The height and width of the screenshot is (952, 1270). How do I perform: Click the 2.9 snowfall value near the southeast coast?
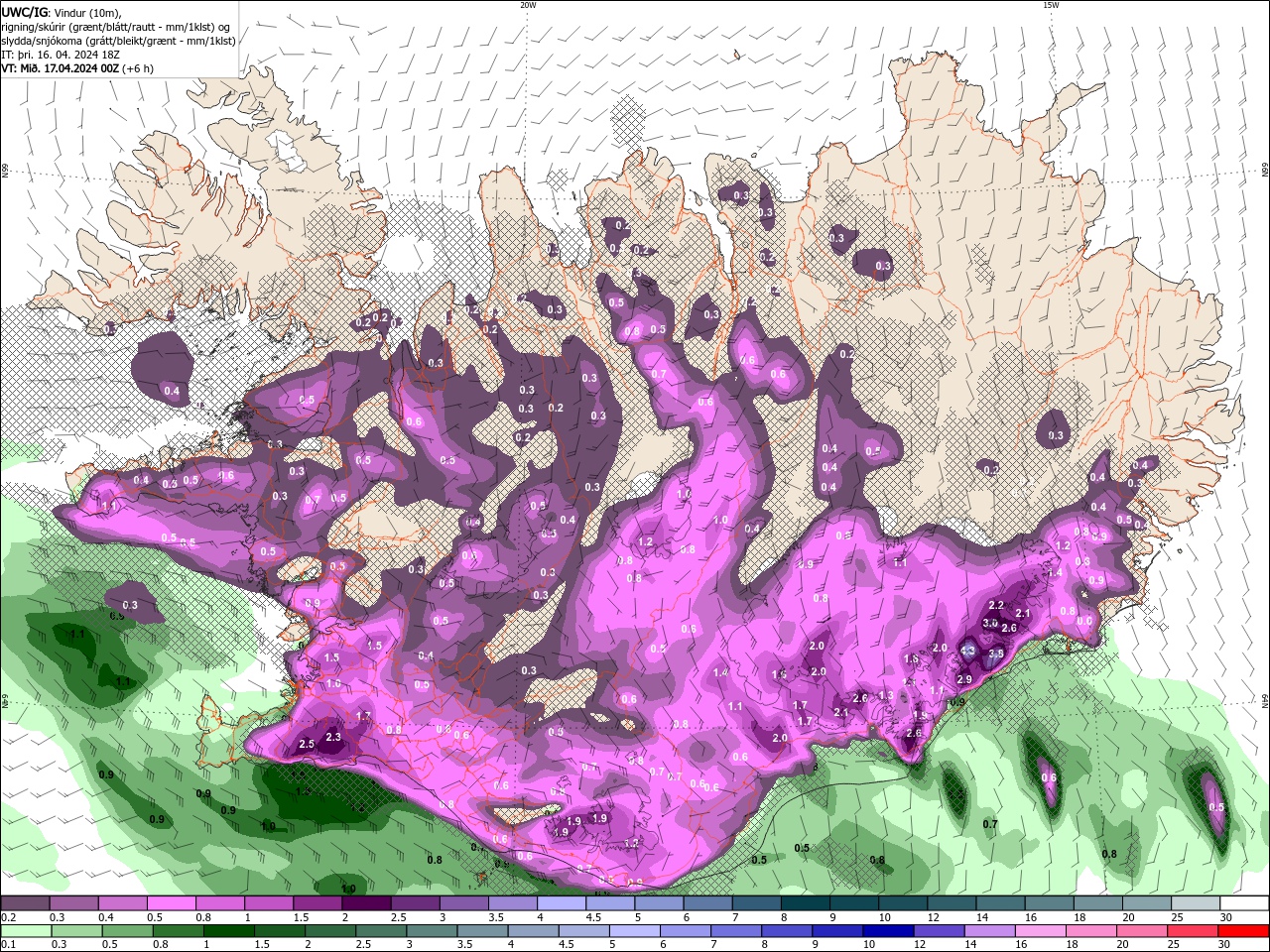tap(964, 679)
